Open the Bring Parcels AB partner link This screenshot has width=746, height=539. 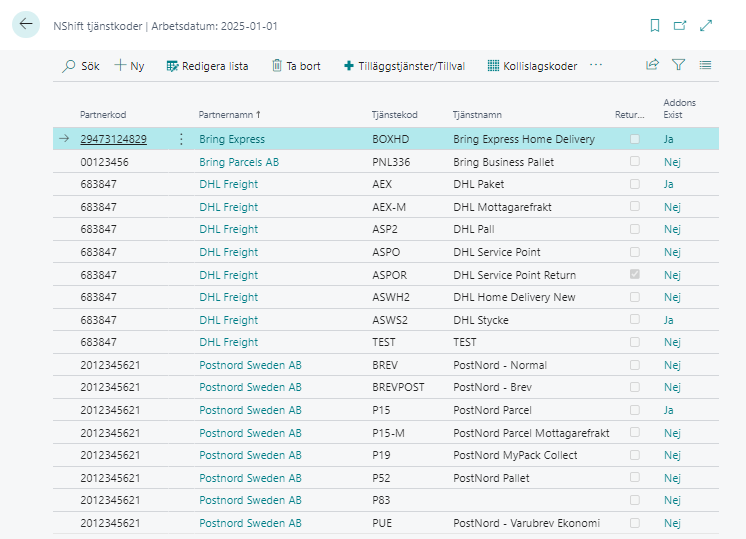239,162
